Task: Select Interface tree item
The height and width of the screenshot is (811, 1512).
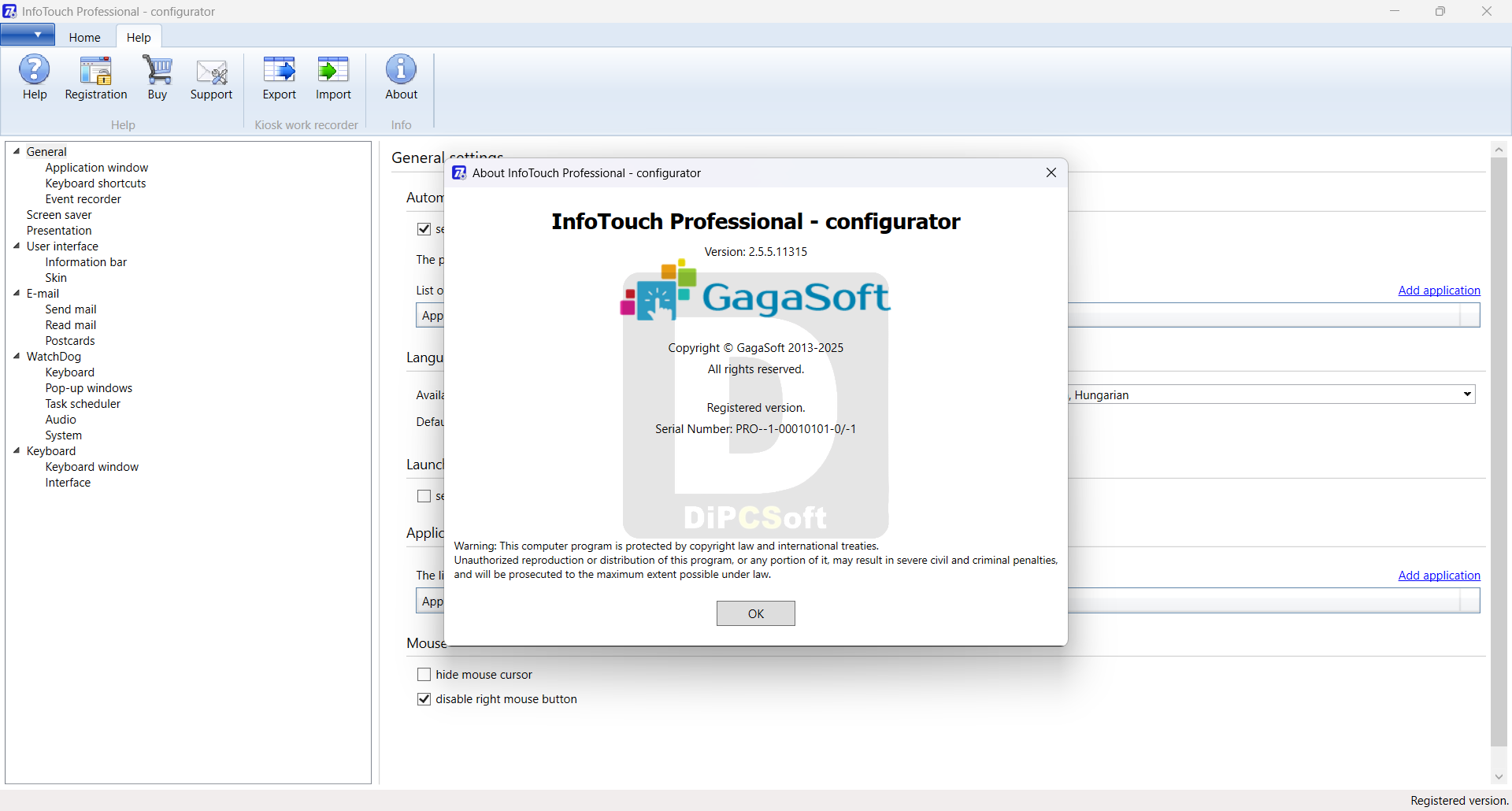Action: click(68, 483)
